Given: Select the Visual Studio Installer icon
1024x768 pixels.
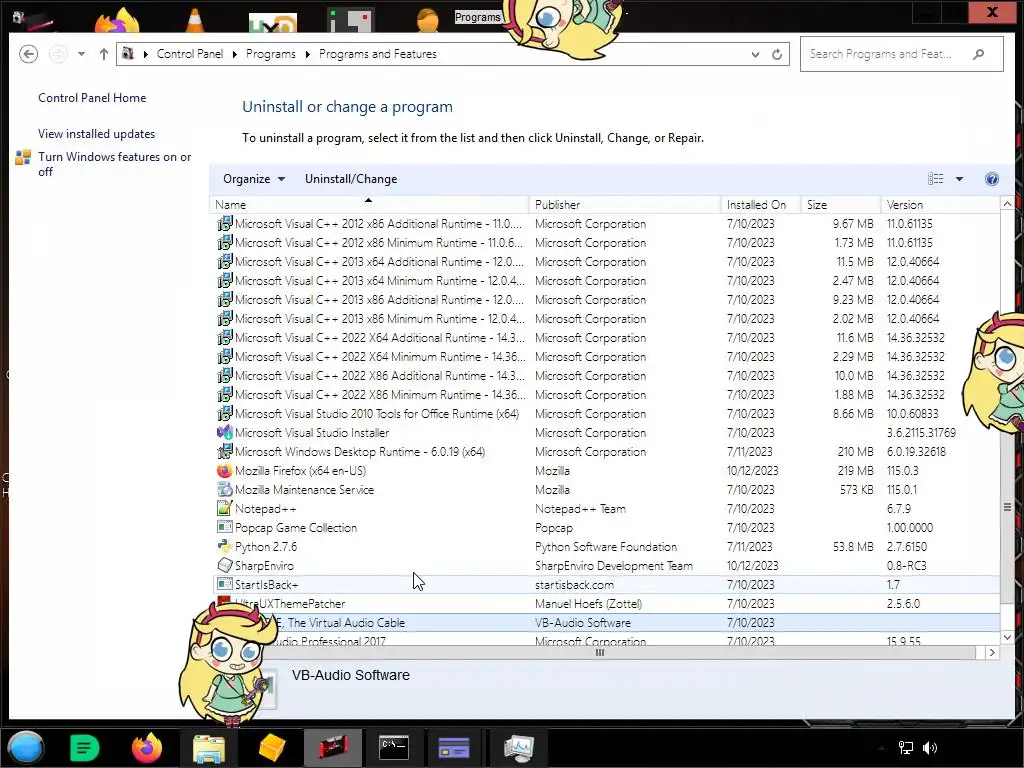Looking at the screenshot, I should 224,433.
